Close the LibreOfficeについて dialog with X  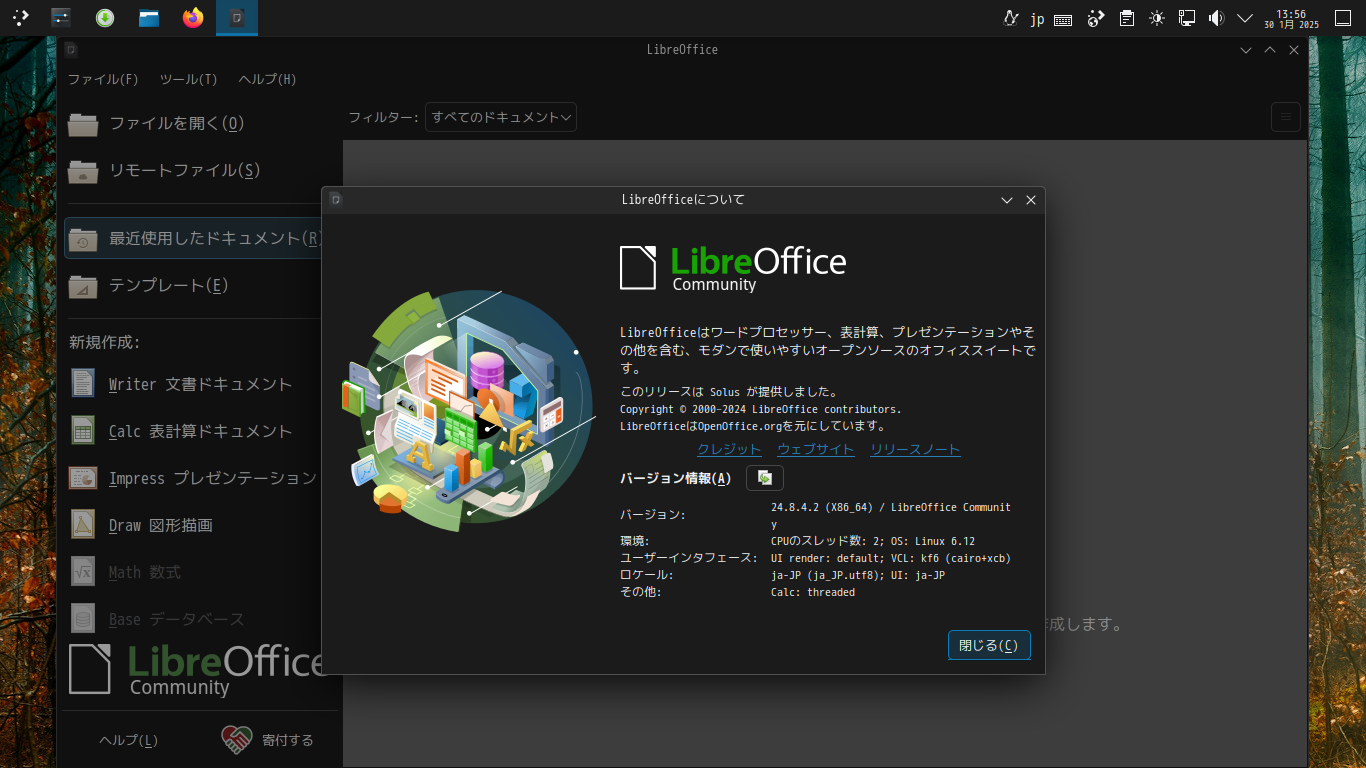[x=1031, y=200]
